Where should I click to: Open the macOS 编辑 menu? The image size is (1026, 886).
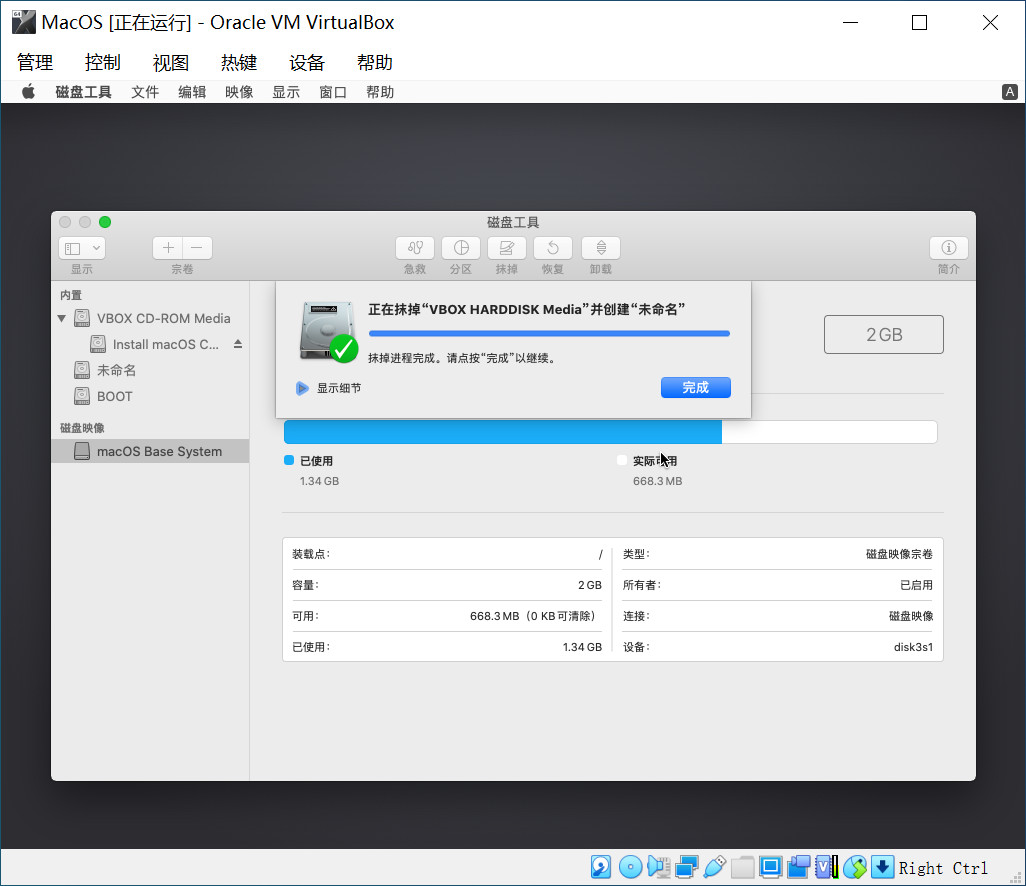[x=192, y=92]
